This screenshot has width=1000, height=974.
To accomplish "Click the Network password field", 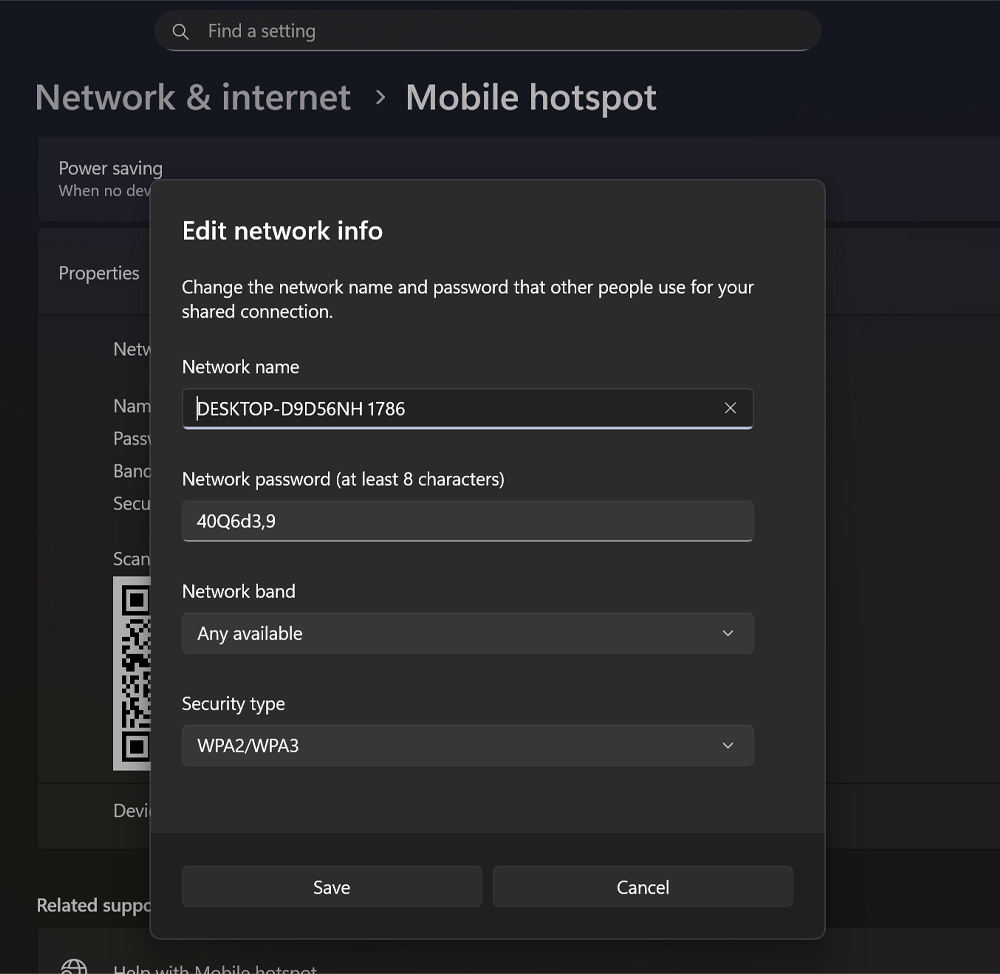I will click(x=467, y=520).
